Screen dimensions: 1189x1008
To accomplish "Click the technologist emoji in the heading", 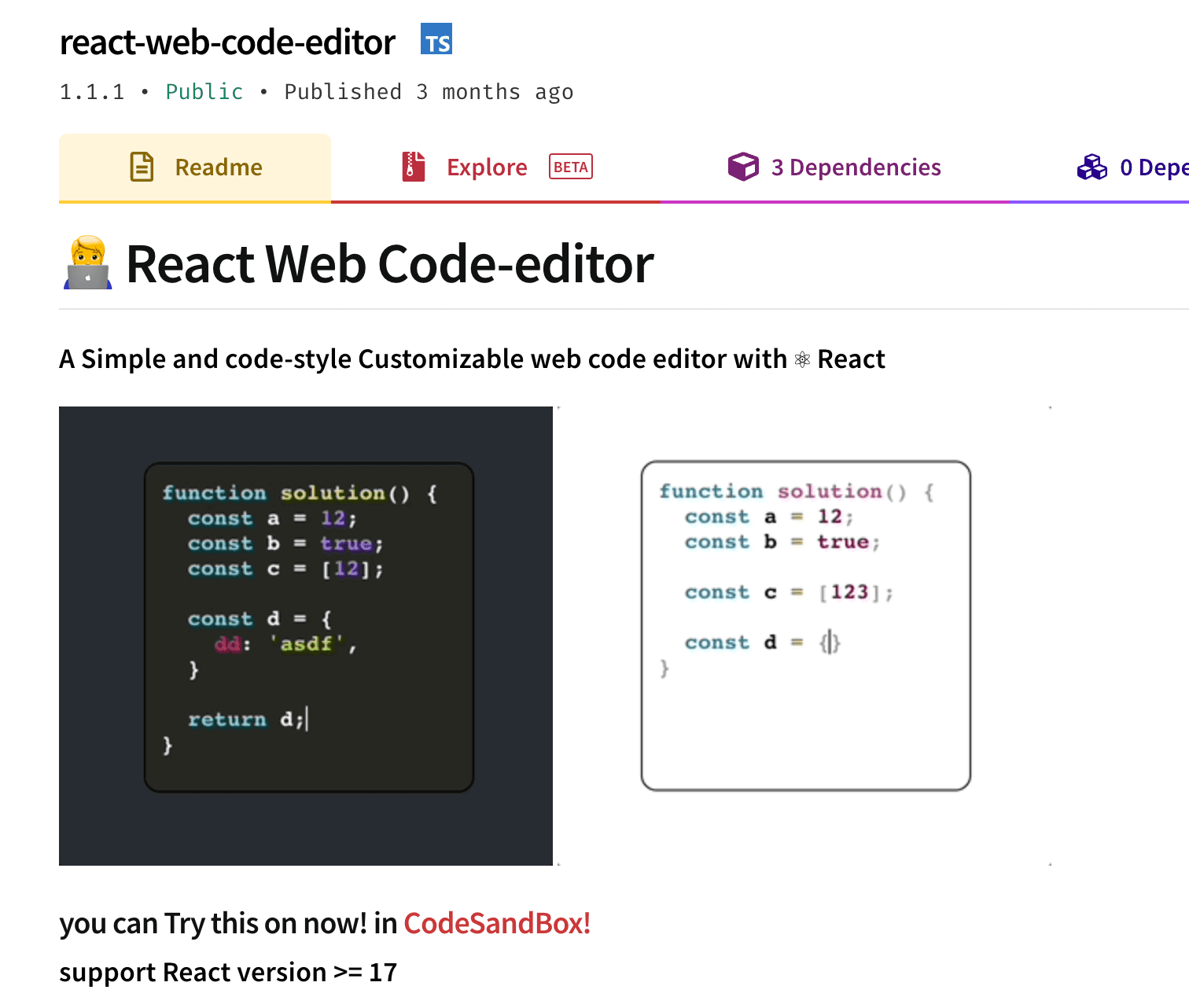I will click(87, 263).
